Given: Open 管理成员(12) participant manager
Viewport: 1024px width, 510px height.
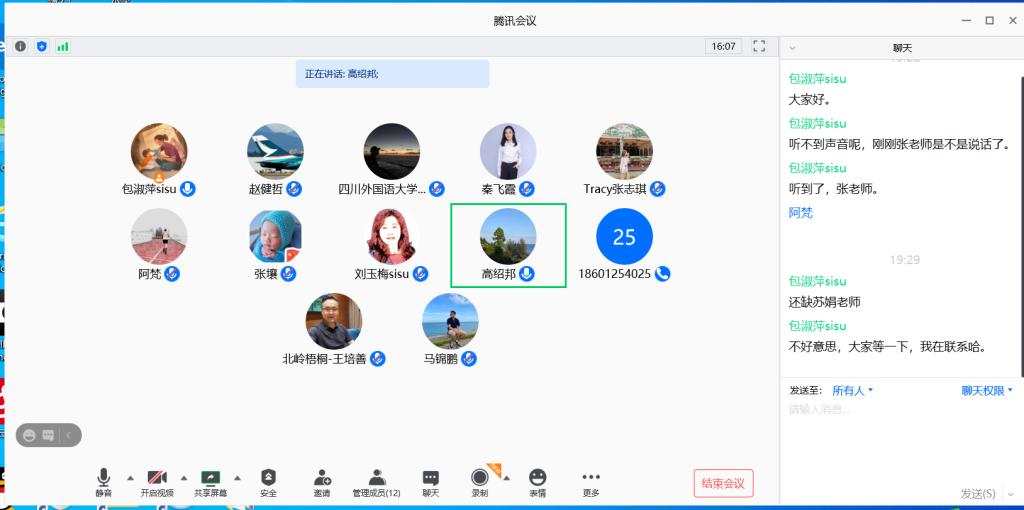Looking at the screenshot, I should [x=376, y=482].
